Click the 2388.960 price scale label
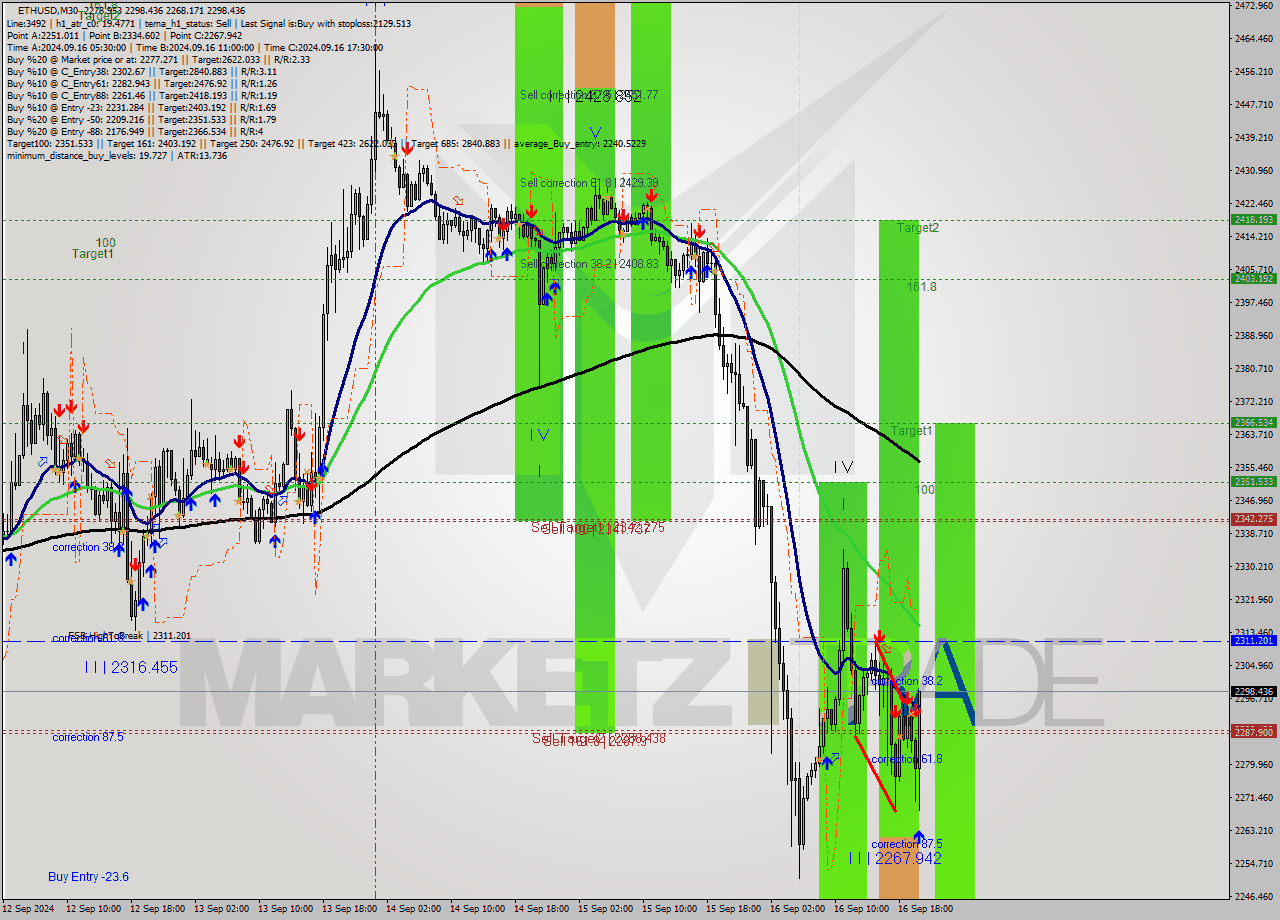 [1254, 336]
